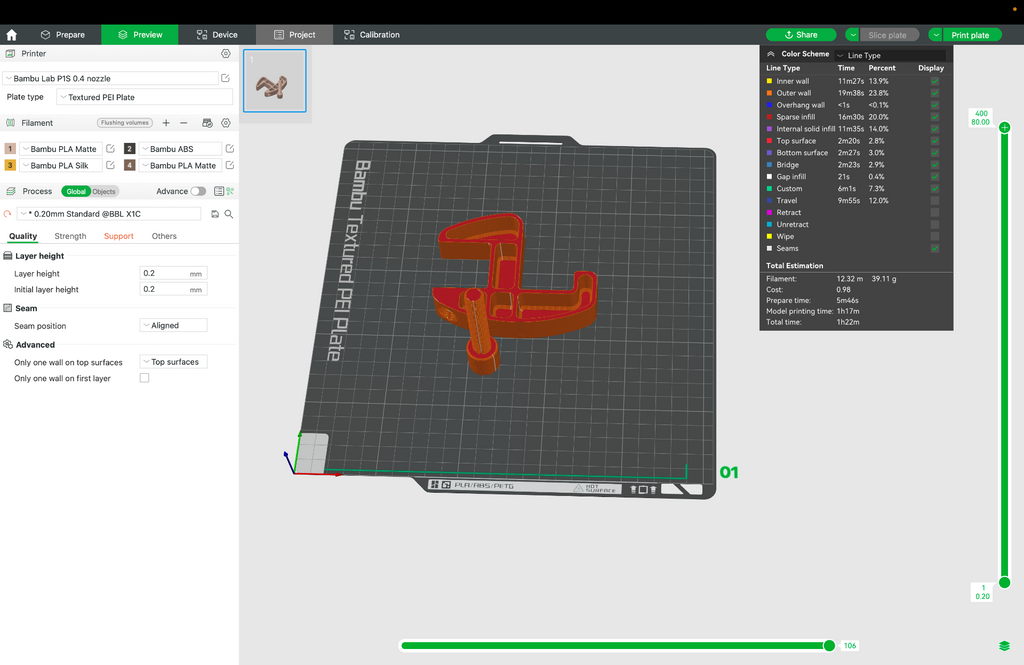Check Only one wall on first layer
Viewport: 1024px width, 665px height.
[144, 378]
